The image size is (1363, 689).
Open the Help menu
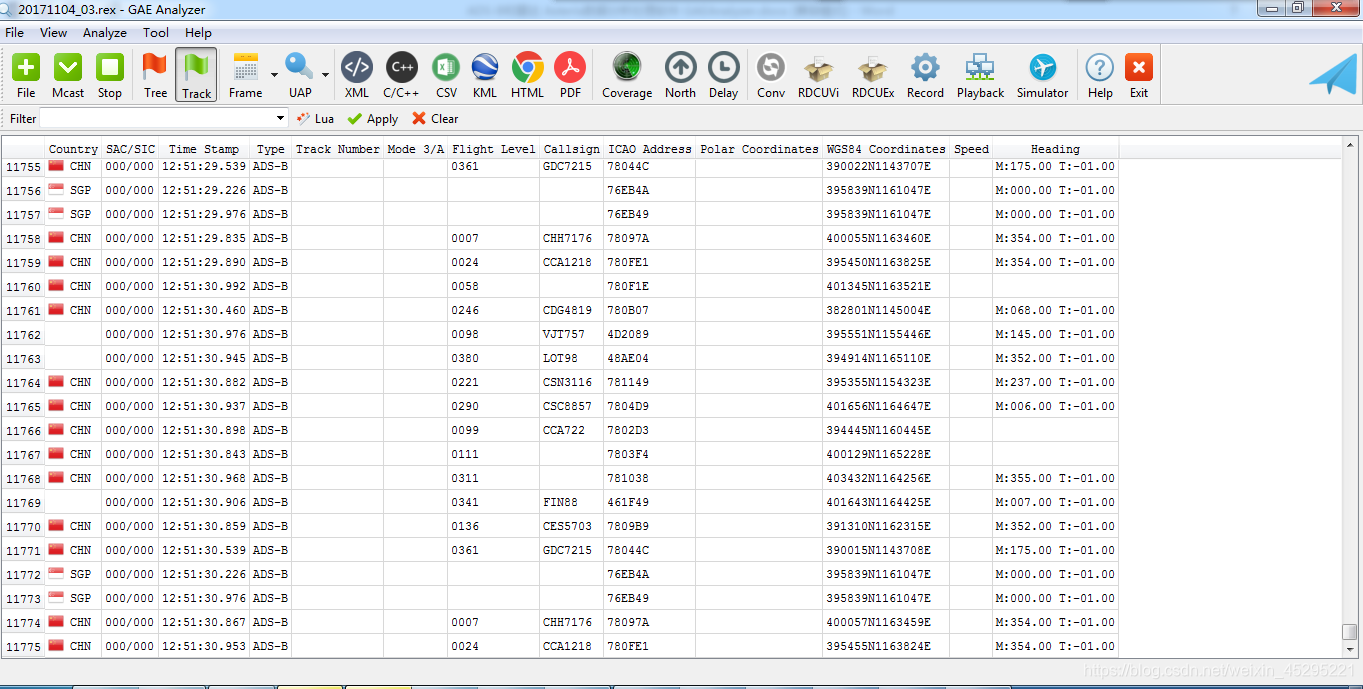(x=199, y=33)
